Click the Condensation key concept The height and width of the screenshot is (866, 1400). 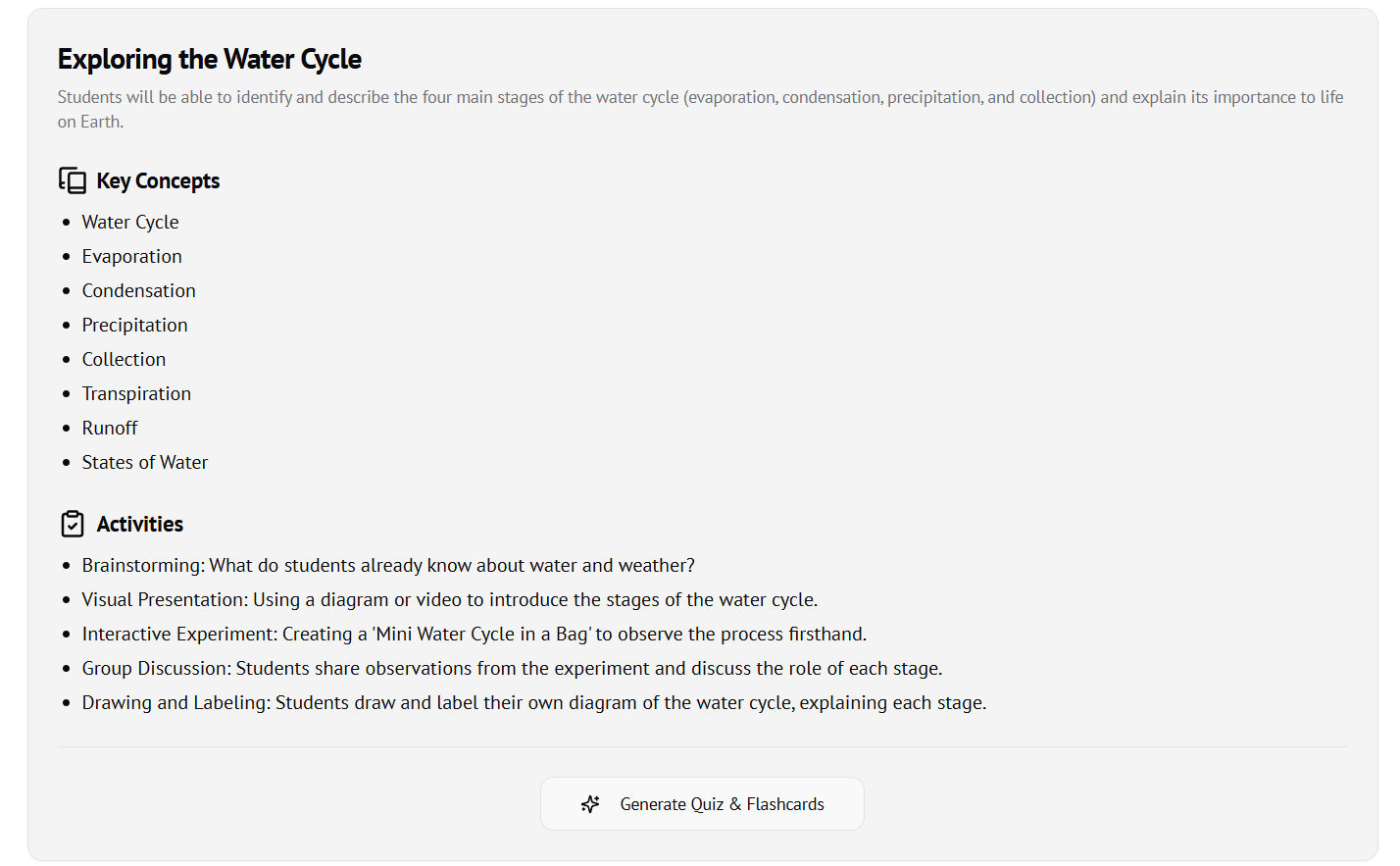coord(139,291)
